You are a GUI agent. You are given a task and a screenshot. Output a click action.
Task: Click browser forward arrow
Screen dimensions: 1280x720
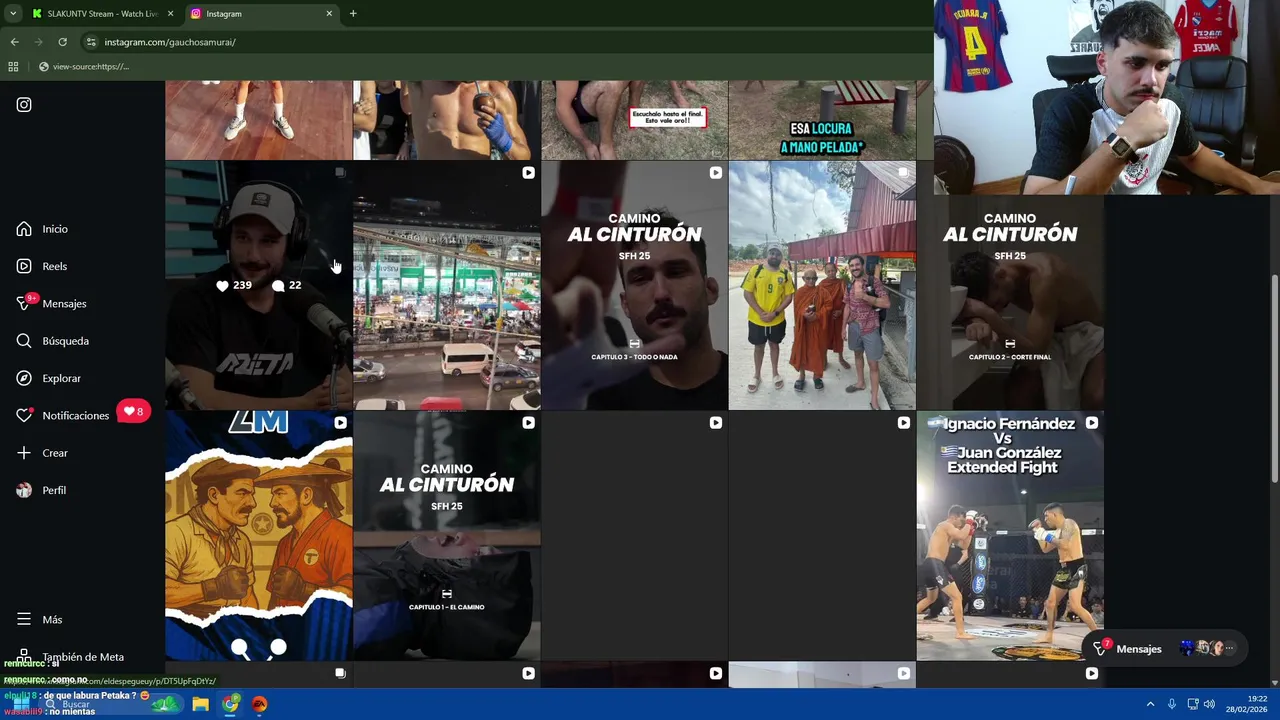click(38, 42)
